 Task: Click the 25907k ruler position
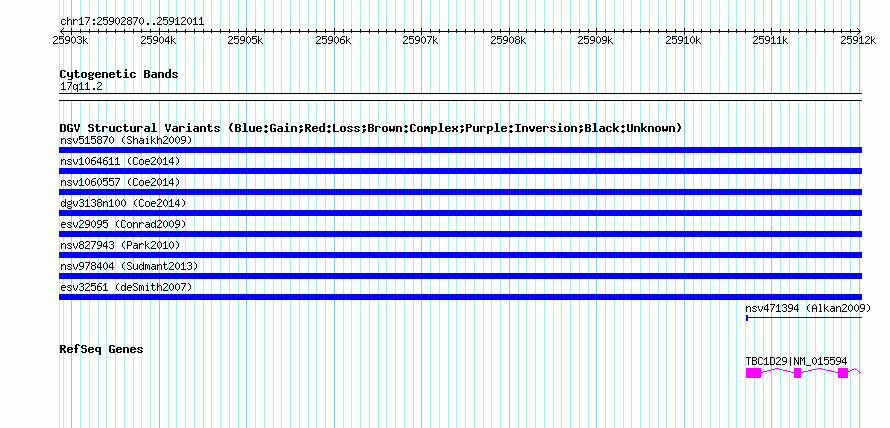(x=421, y=40)
